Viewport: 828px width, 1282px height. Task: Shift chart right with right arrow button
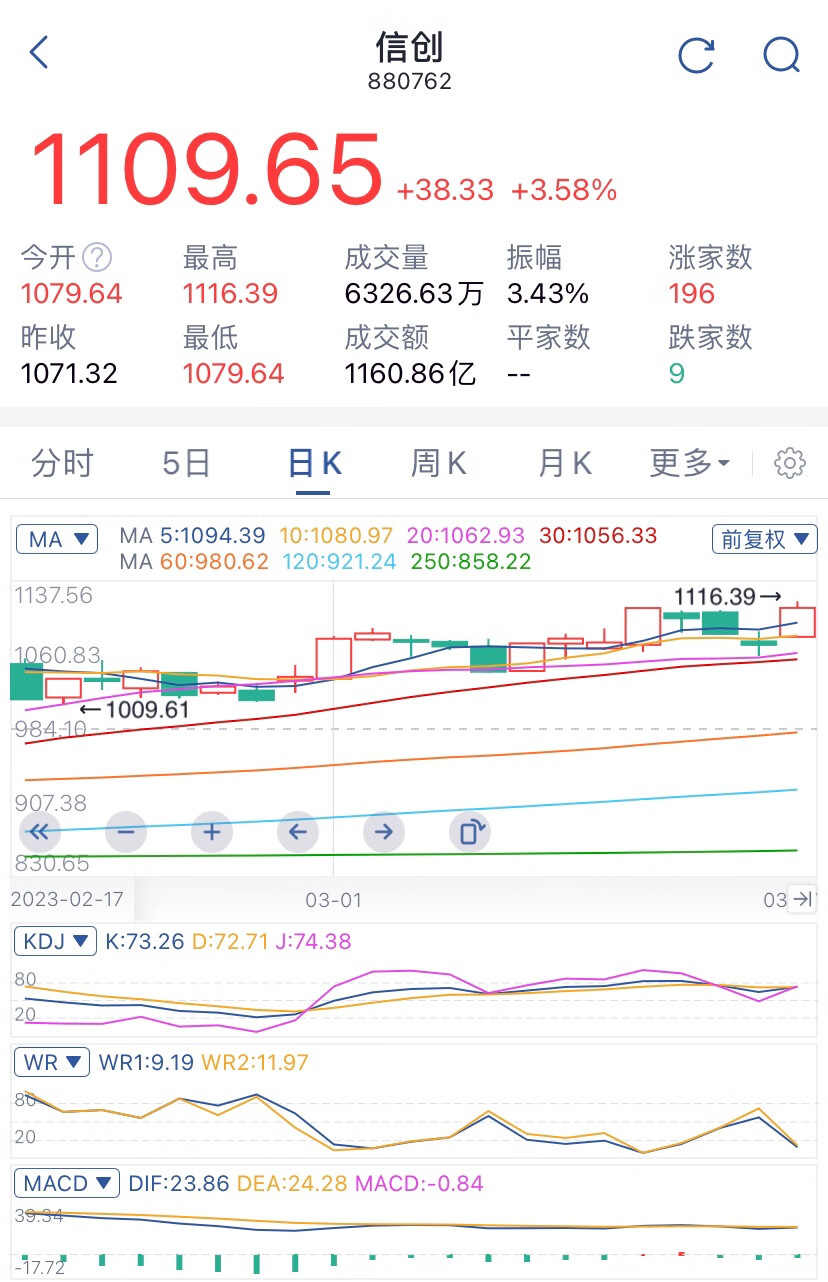pos(383,831)
